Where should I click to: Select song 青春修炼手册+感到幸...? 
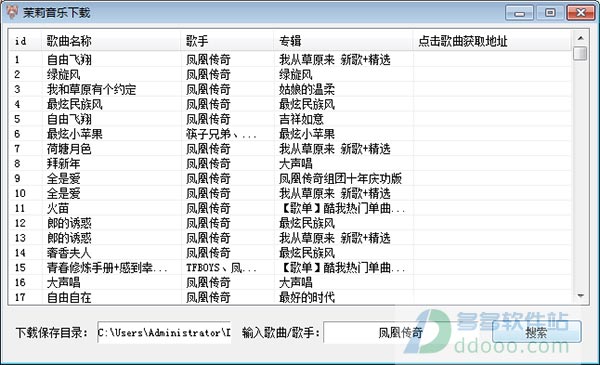pyautogui.click(x=107, y=268)
